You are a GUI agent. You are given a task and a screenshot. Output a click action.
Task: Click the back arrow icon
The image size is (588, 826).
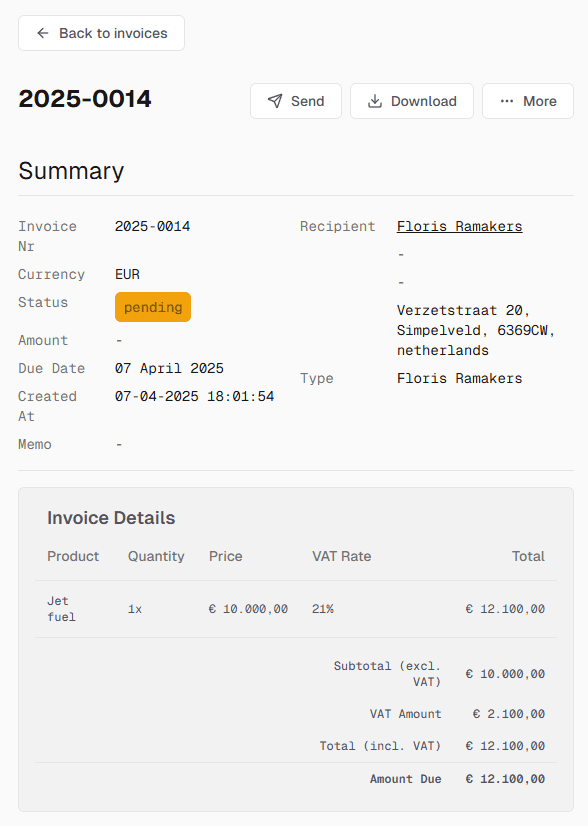point(43,33)
